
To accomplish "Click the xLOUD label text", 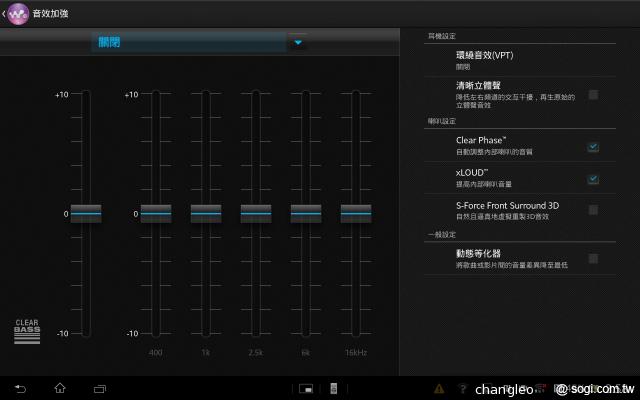I will 471,173.
